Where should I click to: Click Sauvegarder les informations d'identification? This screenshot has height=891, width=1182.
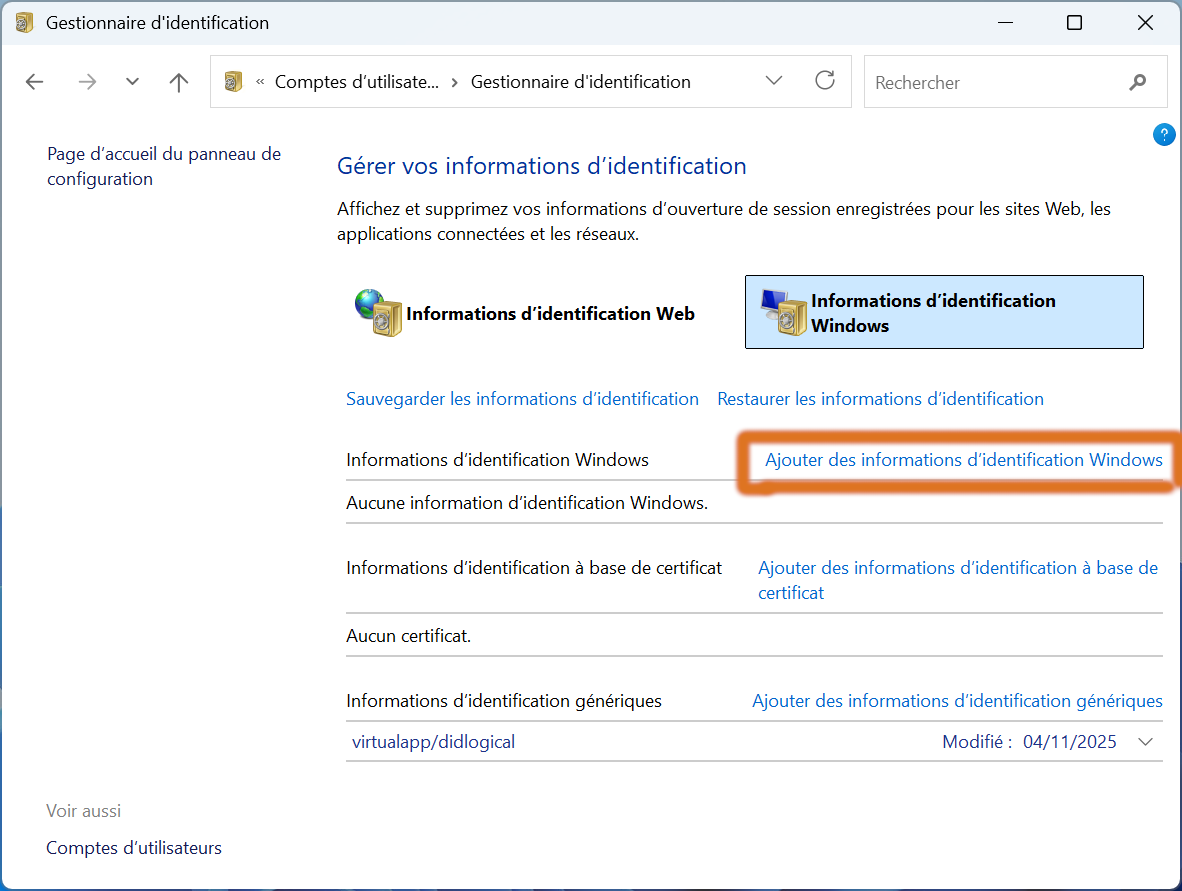coord(522,398)
